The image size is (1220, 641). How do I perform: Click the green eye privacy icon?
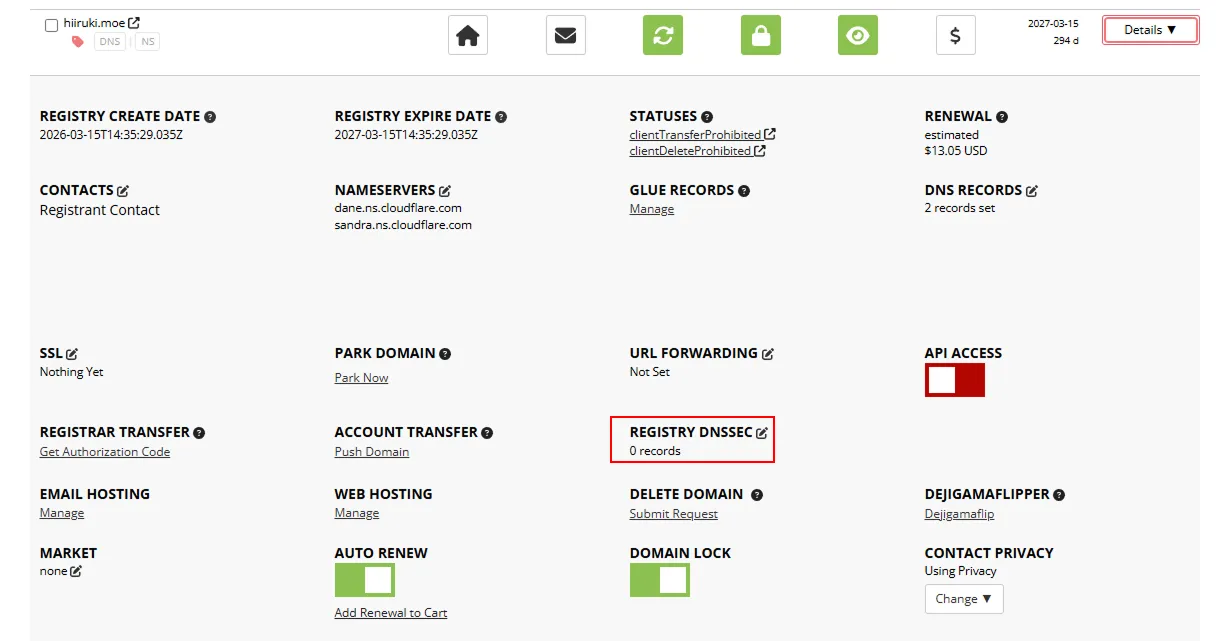857,35
